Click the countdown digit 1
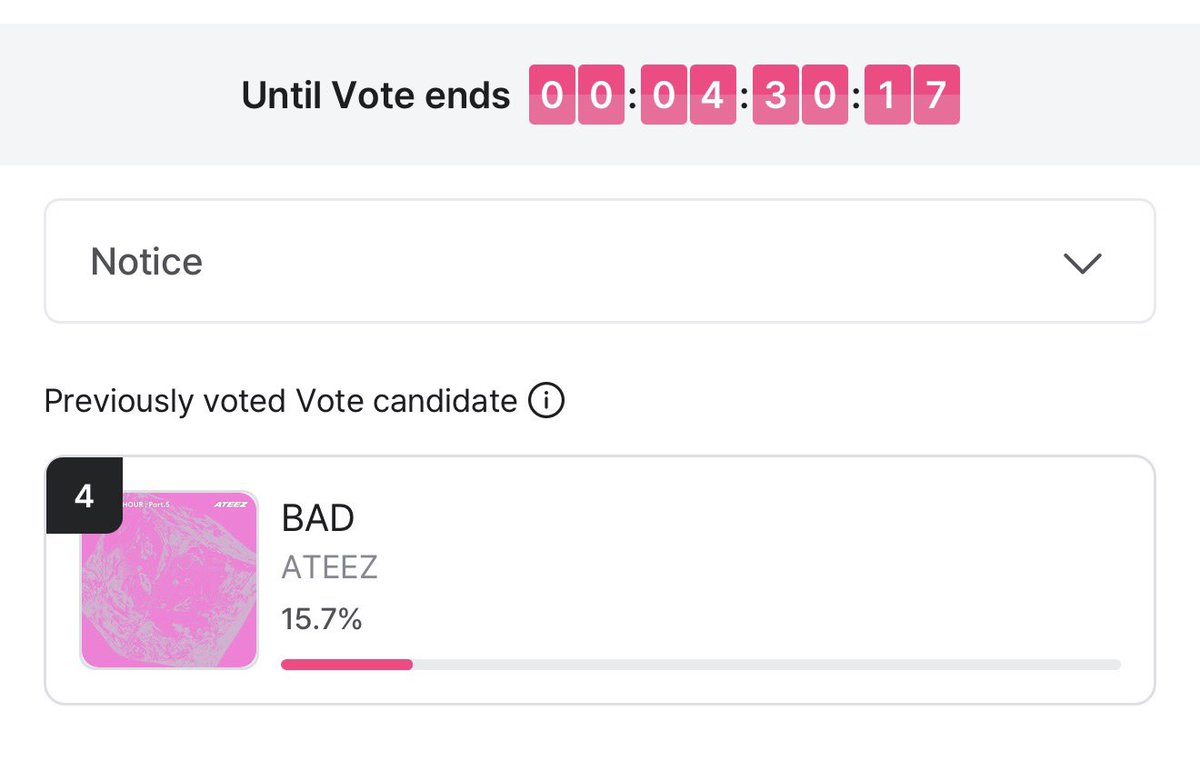Viewport: 1200px width, 761px height. point(888,95)
